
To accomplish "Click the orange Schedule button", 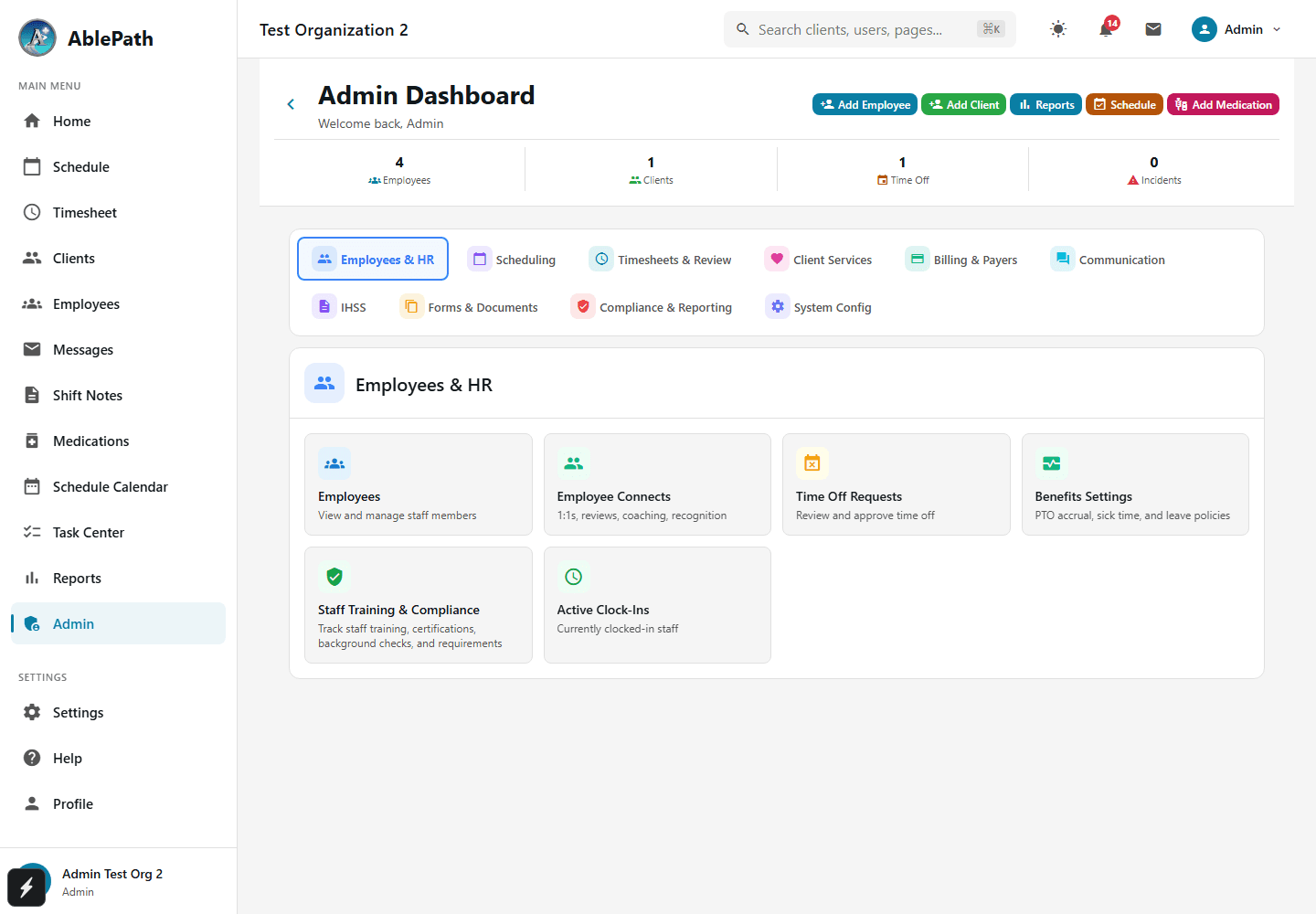I will tap(1125, 104).
